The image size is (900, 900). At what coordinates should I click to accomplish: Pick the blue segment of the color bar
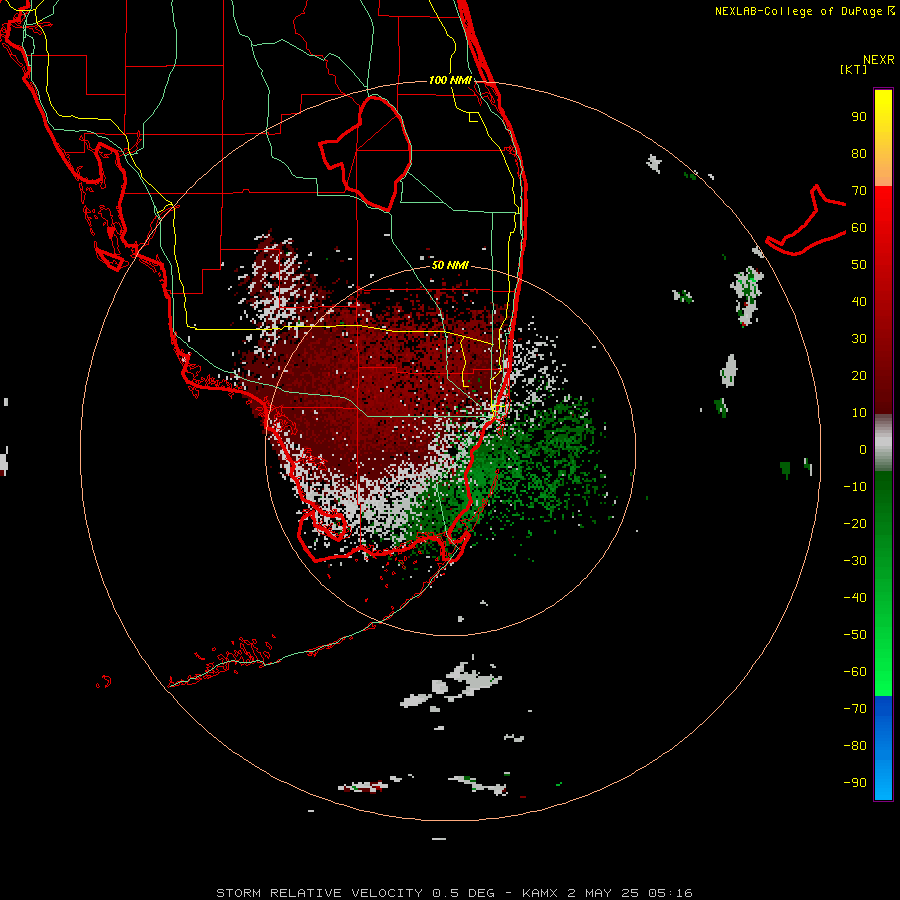pos(883,748)
